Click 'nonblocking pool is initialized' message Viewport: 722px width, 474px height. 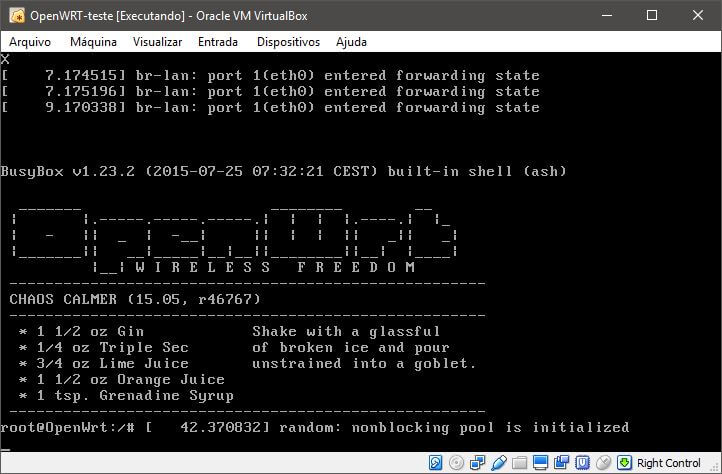point(490,428)
